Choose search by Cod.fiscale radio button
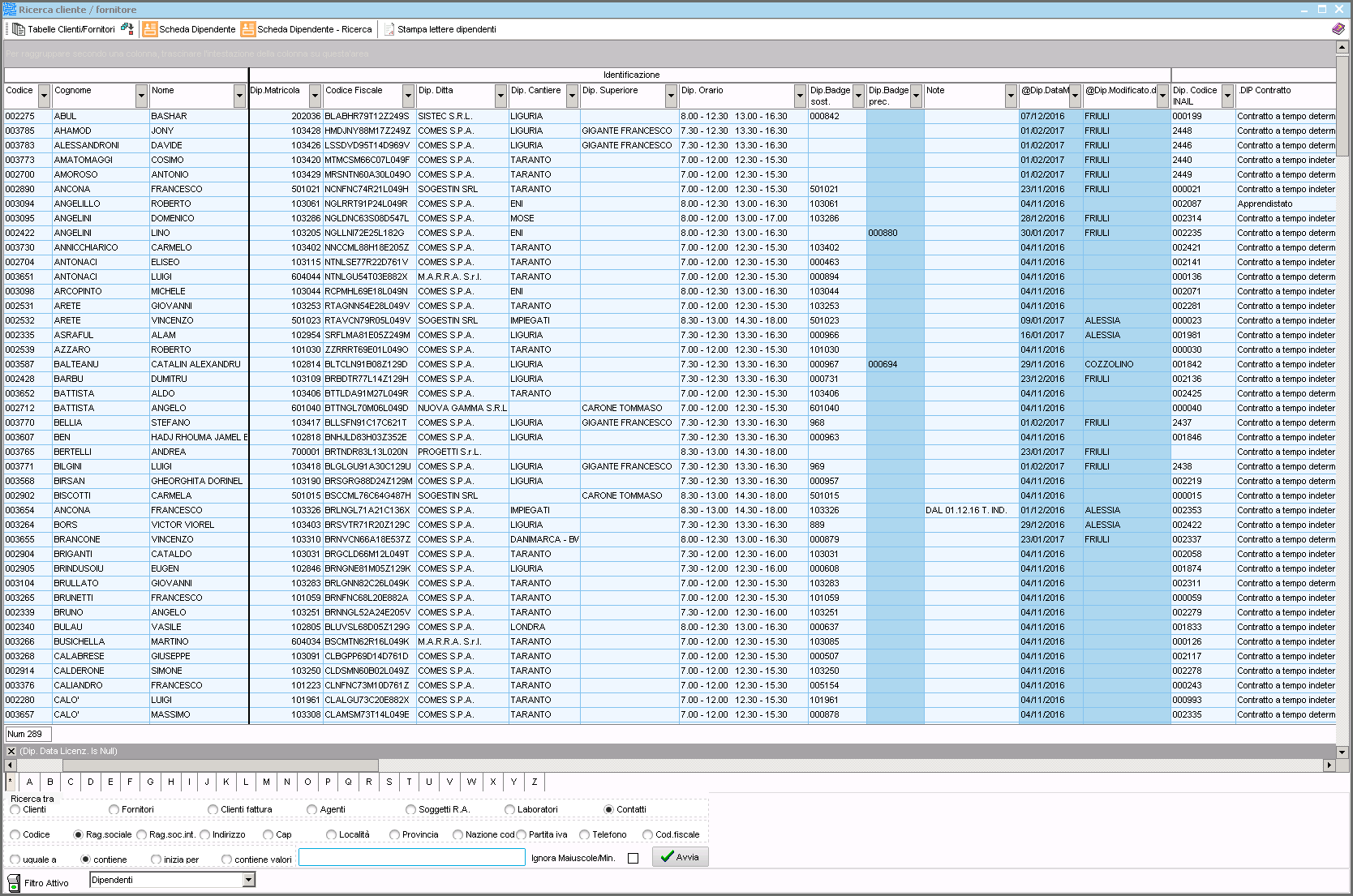This screenshot has height=896, width=1353. coord(648,834)
